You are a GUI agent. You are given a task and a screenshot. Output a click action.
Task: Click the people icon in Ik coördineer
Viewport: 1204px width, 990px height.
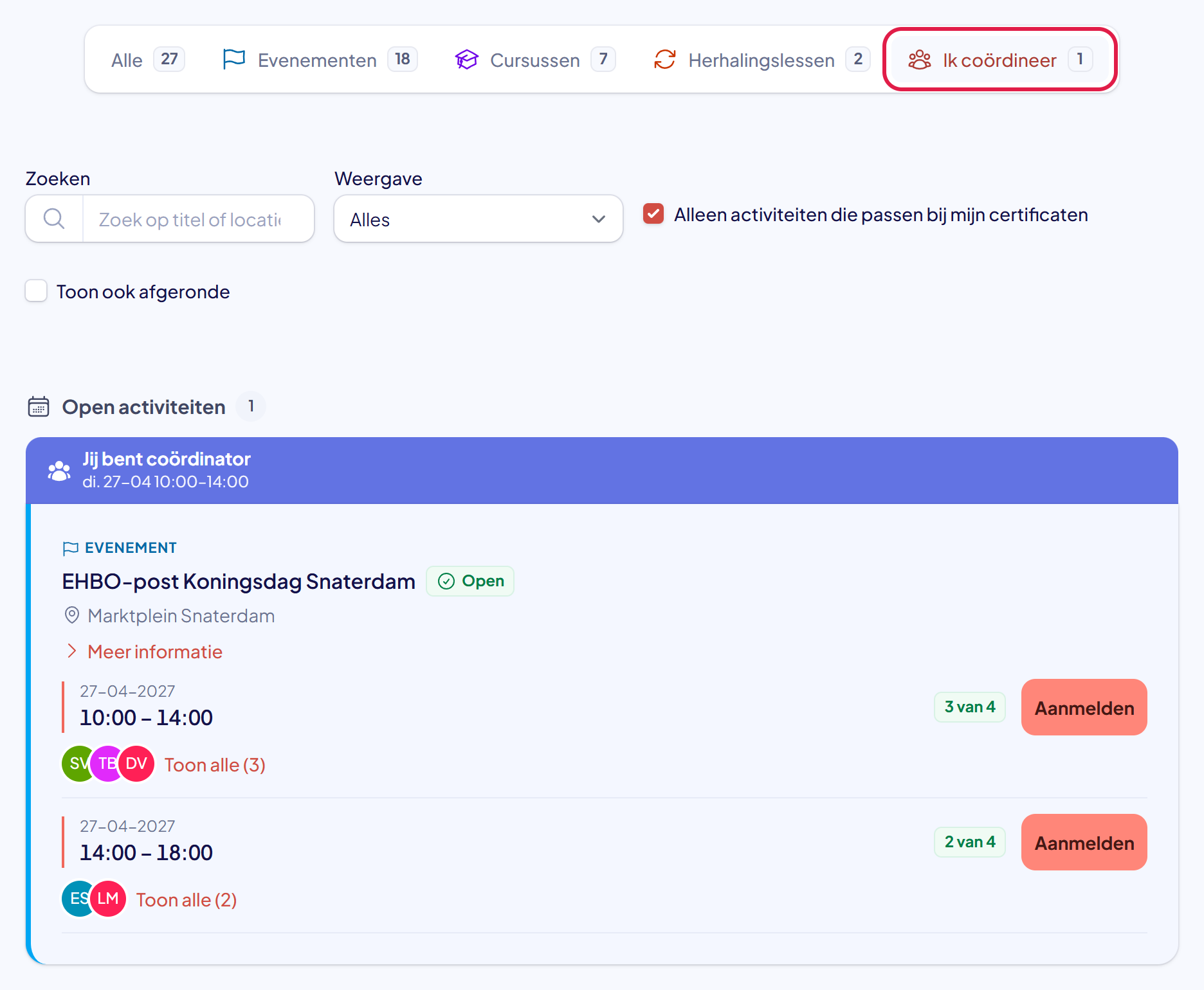(919, 60)
